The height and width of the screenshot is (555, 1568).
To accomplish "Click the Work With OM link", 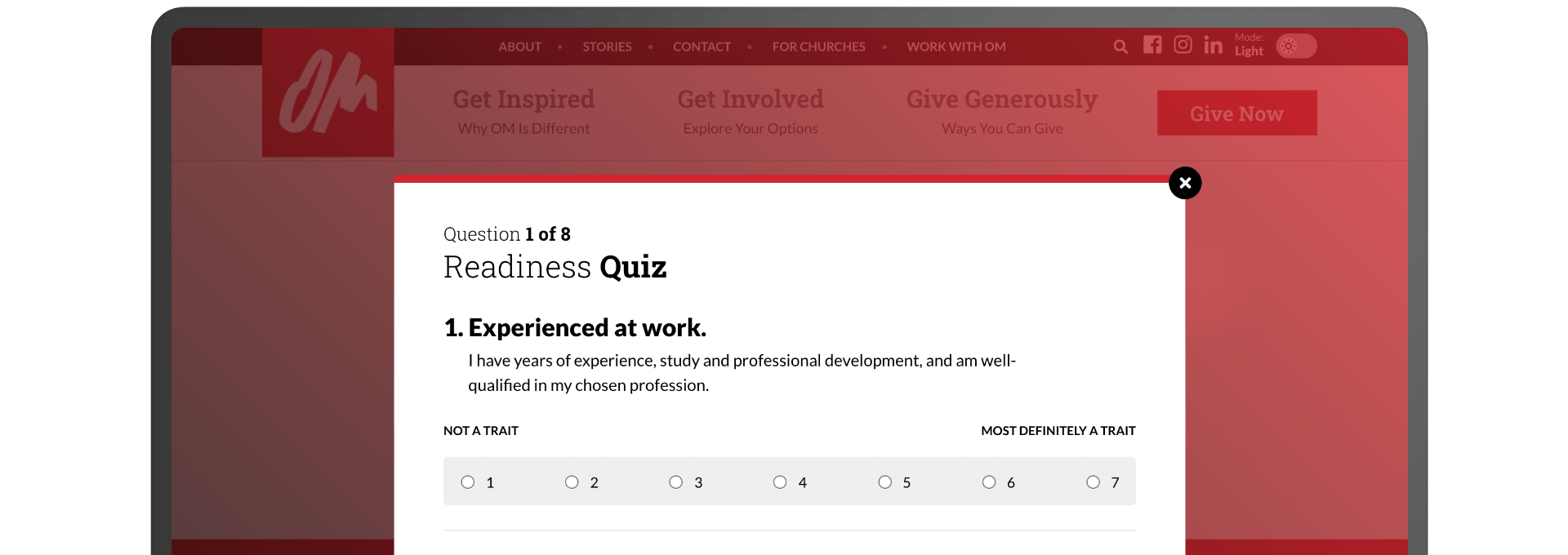I will click(955, 47).
